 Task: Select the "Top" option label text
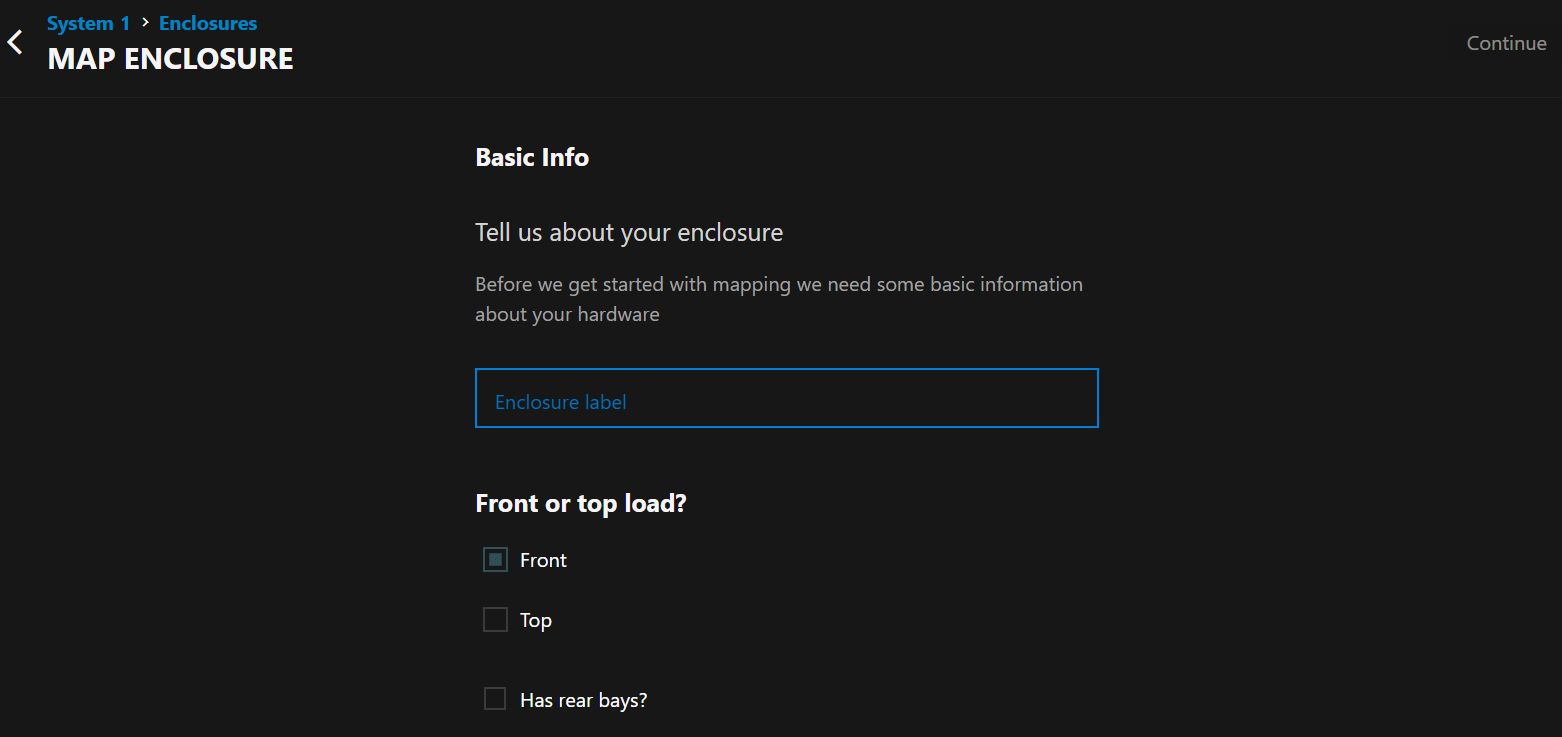click(x=536, y=621)
